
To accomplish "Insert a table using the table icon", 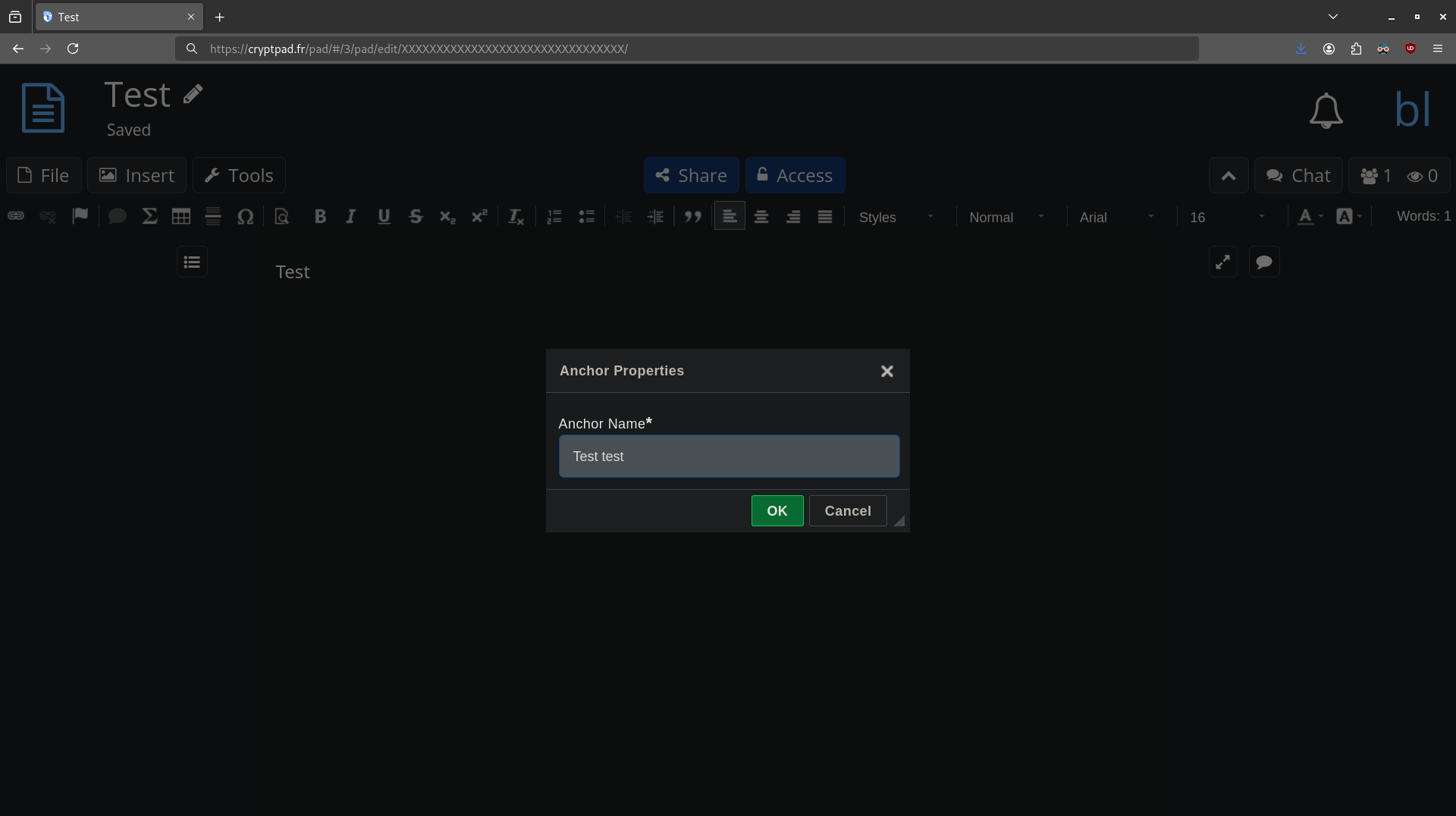I will click(180, 217).
